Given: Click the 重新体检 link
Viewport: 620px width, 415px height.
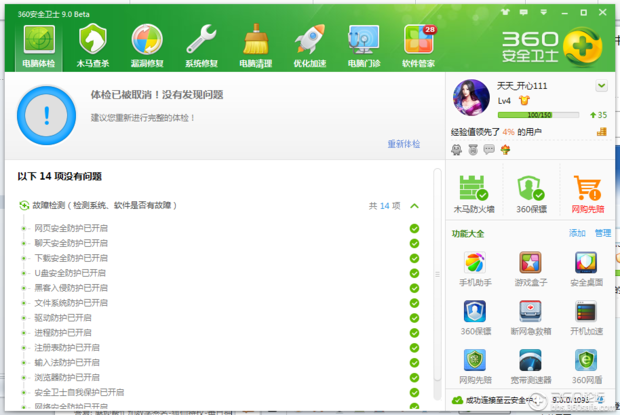Looking at the screenshot, I should (x=404, y=144).
